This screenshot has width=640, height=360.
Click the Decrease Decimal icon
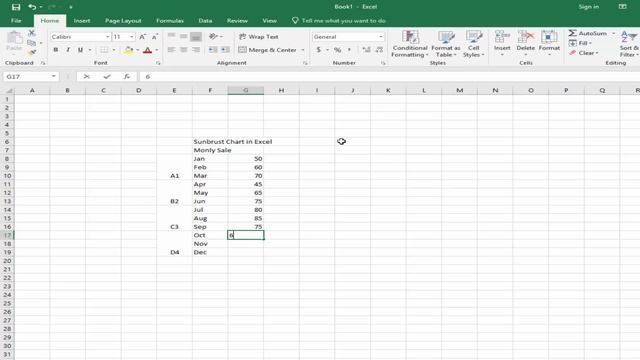[x=379, y=50]
